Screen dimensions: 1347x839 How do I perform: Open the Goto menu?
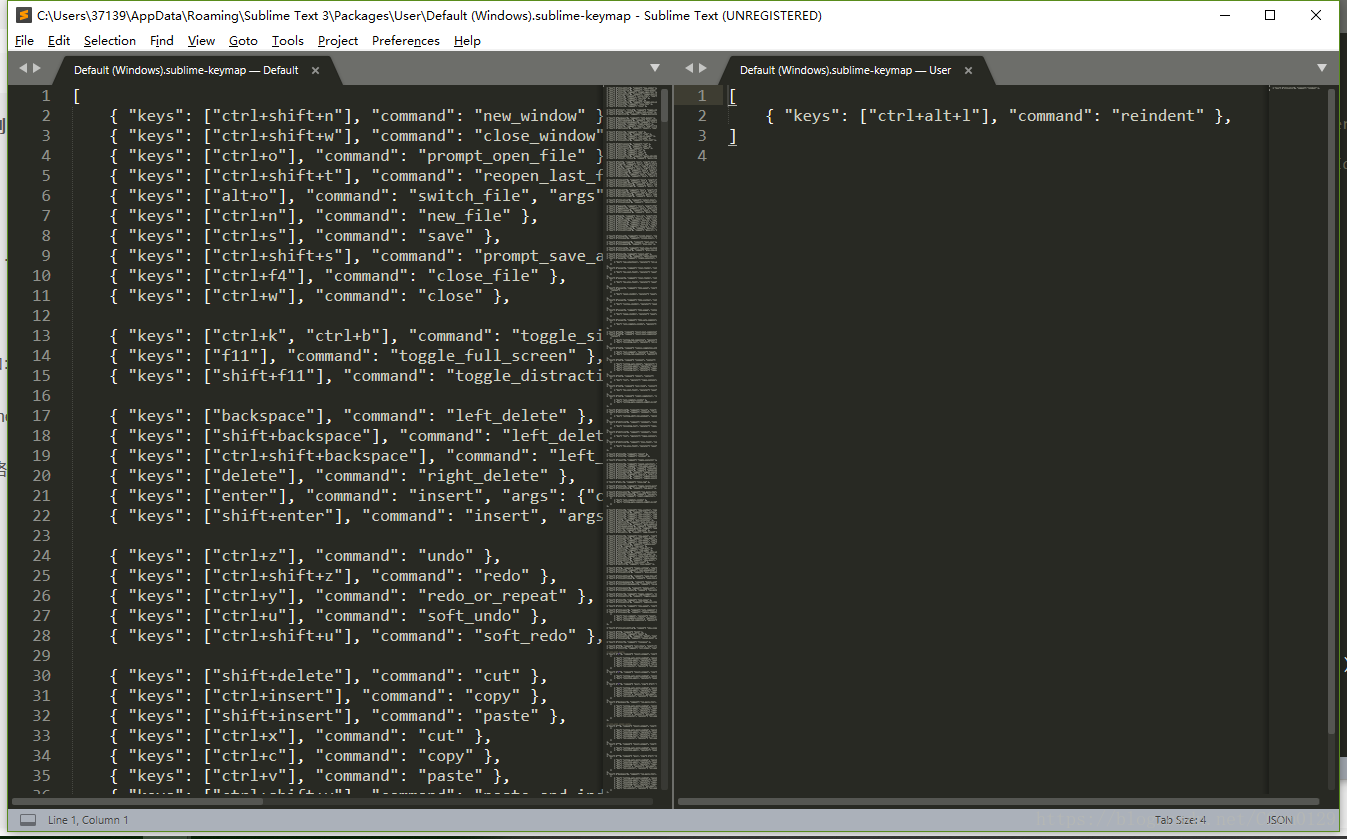243,41
